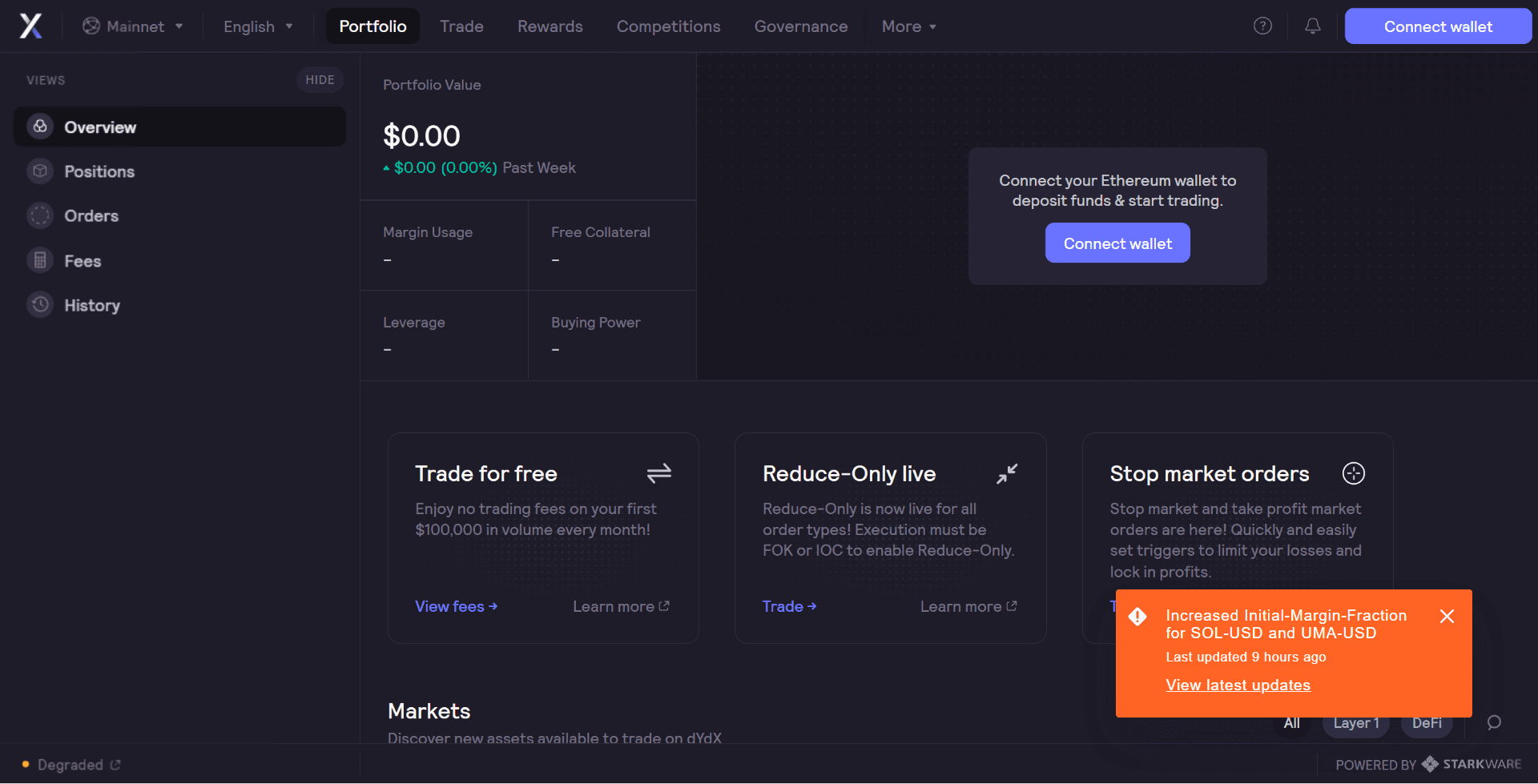Open the Governance page

click(800, 26)
